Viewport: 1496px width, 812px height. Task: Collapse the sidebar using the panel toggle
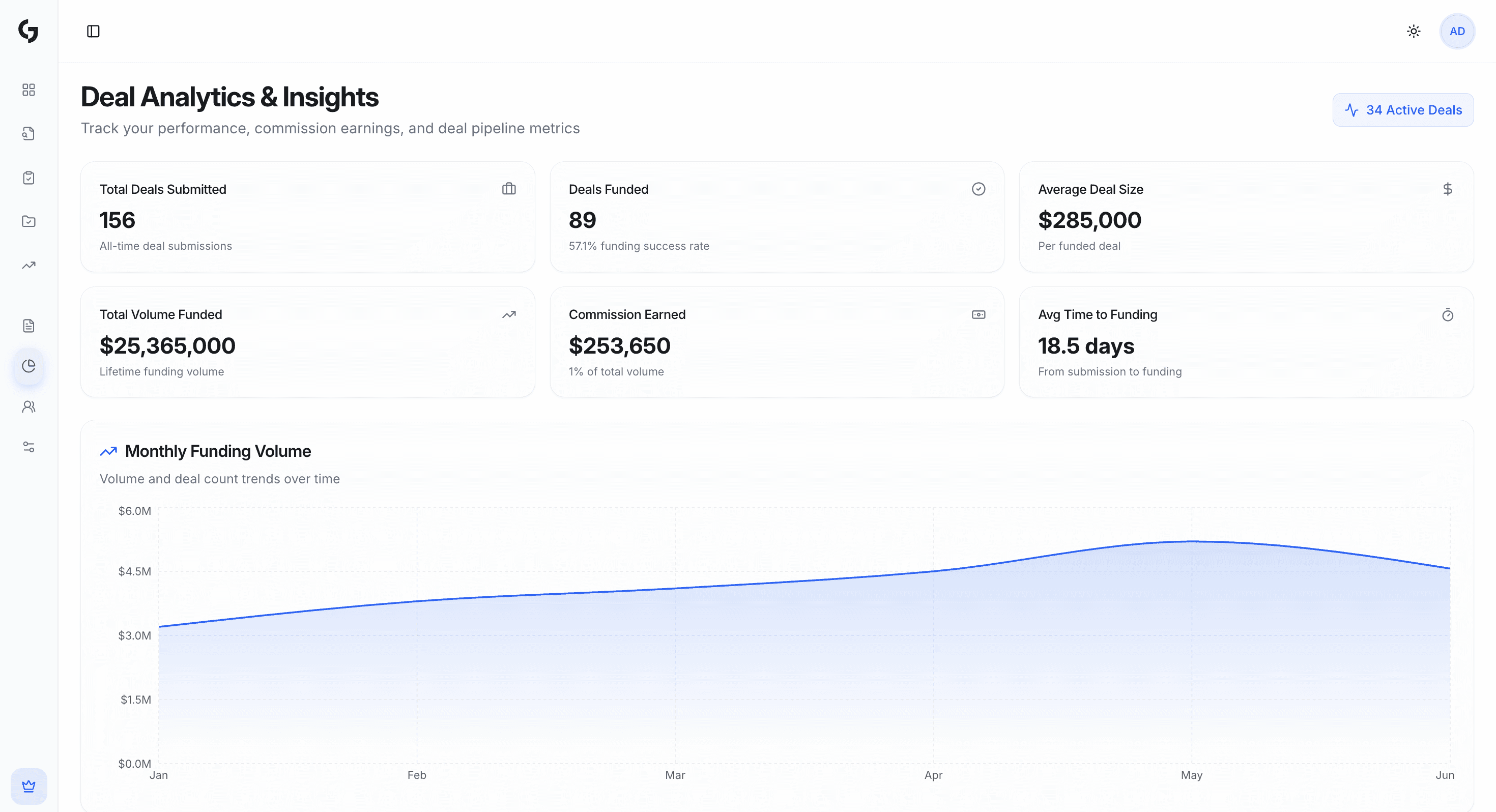pyautogui.click(x=95, y=31)
